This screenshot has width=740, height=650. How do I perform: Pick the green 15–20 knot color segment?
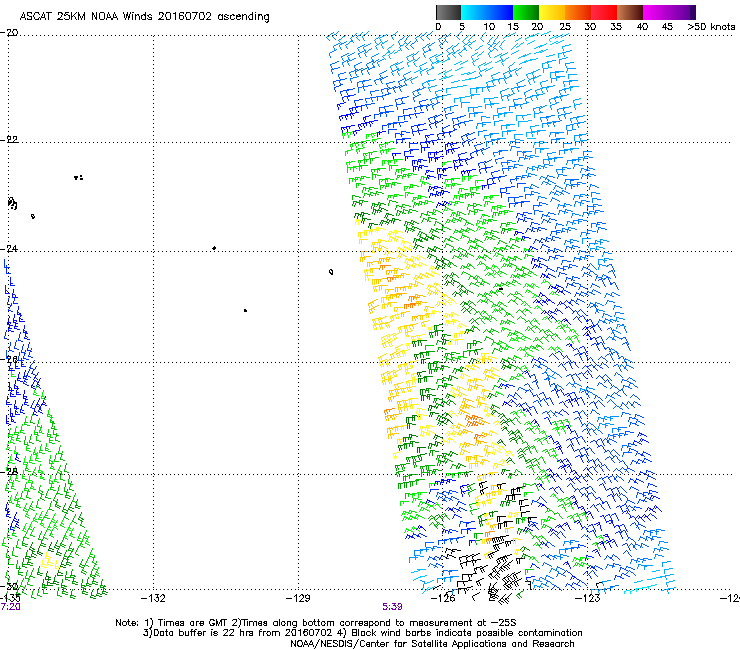[526, 12]
